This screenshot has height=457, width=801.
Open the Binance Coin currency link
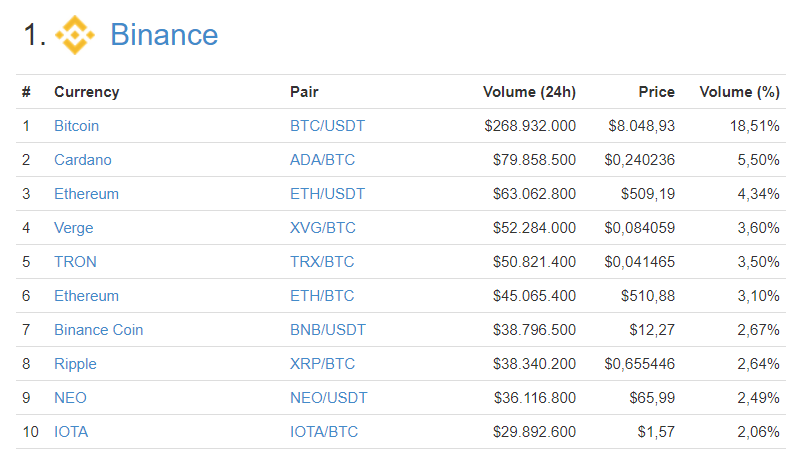[99, 330]
